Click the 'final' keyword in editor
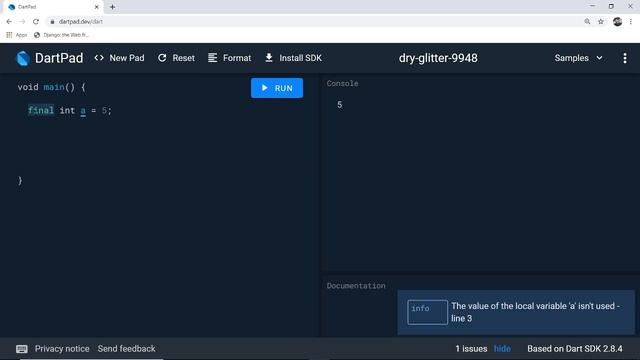The height and width of the screenshot is (360, 640). coord(40,110)
